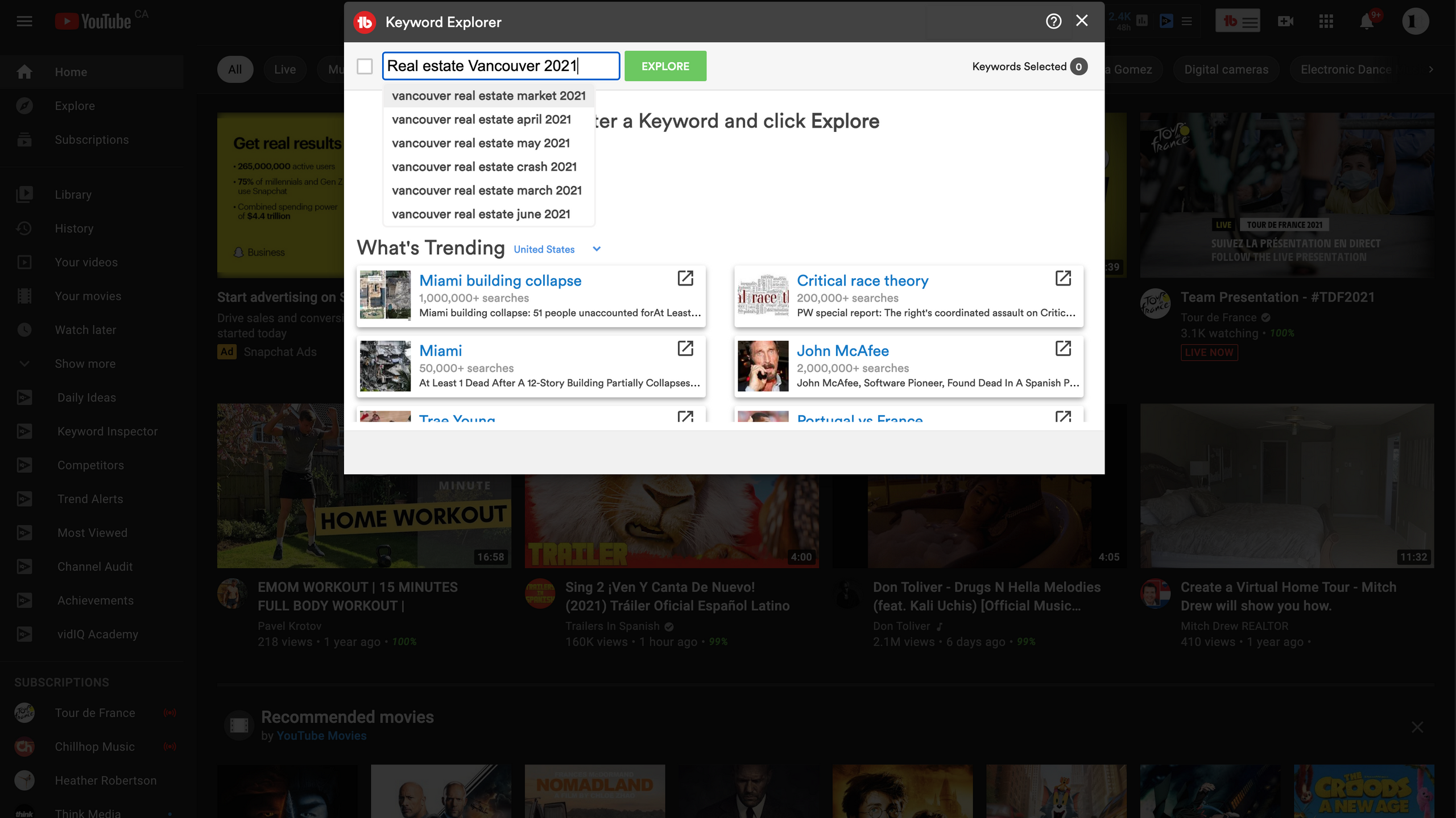Select the All filter chip
1456x818 pixels.
coord(235,69)
